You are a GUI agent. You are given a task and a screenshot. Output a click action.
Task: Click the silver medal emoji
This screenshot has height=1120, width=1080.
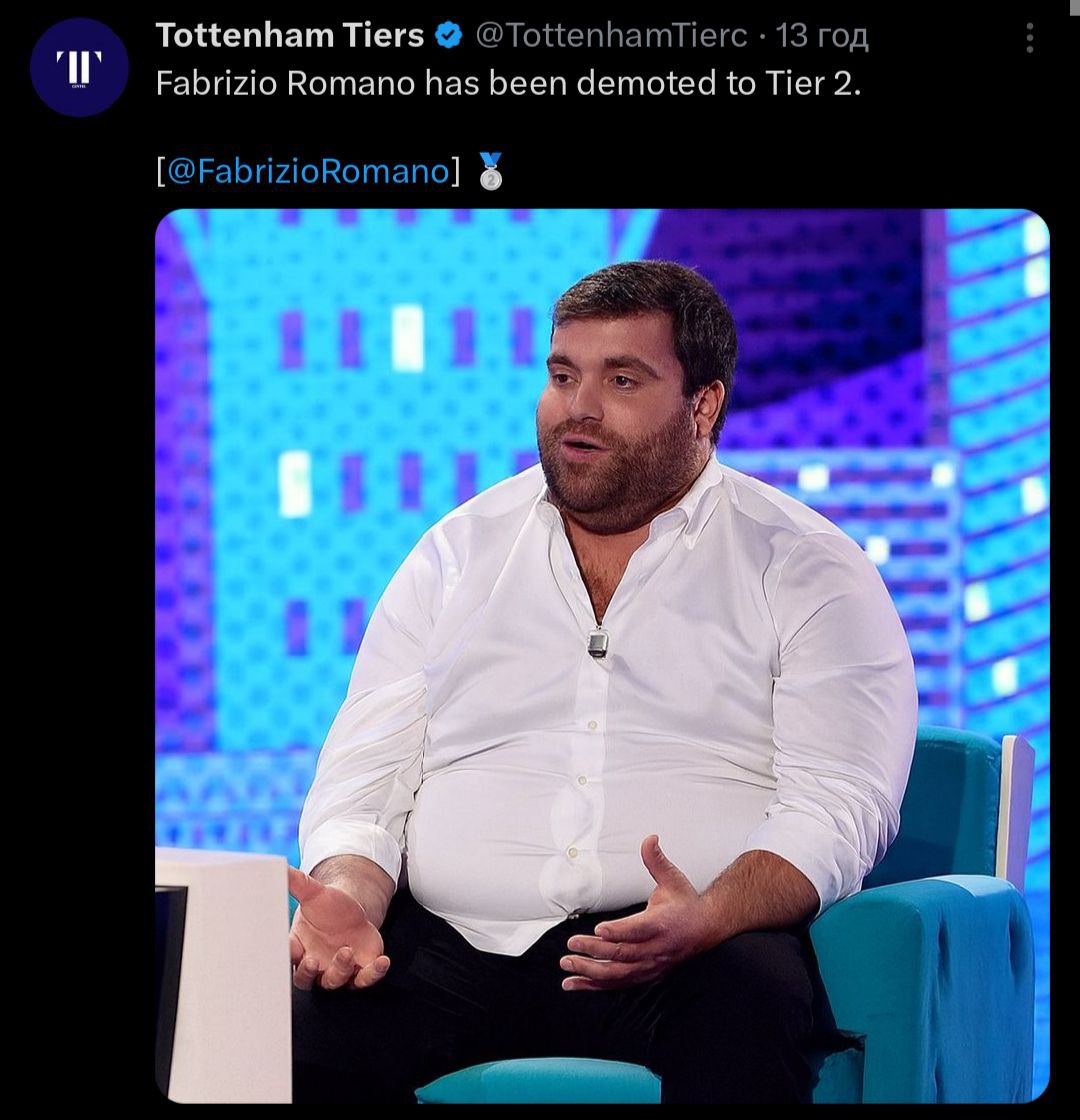[x=491, y=171]
